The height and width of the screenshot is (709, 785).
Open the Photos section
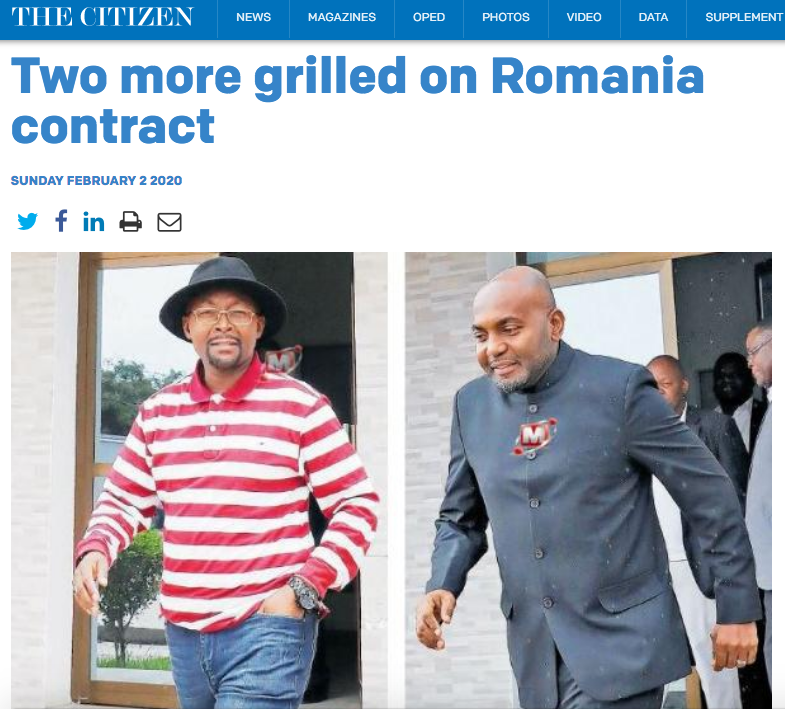pyautogui.click(x=506, y=18)
